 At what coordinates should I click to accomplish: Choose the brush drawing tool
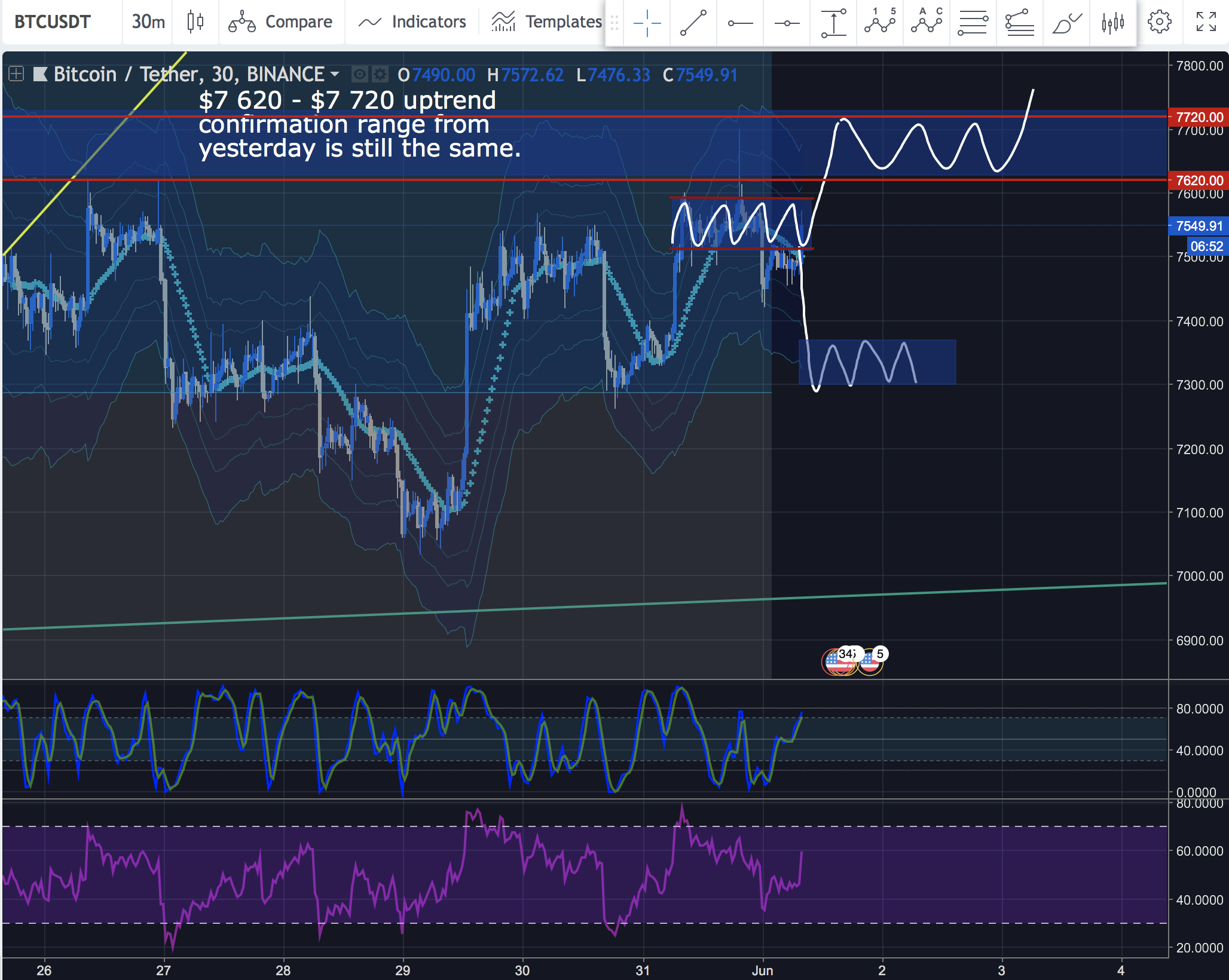click(1066, 23)
